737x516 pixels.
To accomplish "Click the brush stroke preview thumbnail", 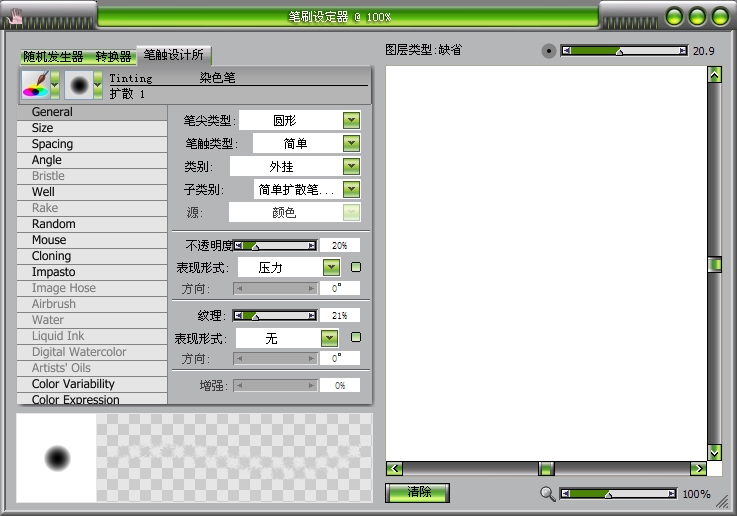I will (x=234, y=458).
